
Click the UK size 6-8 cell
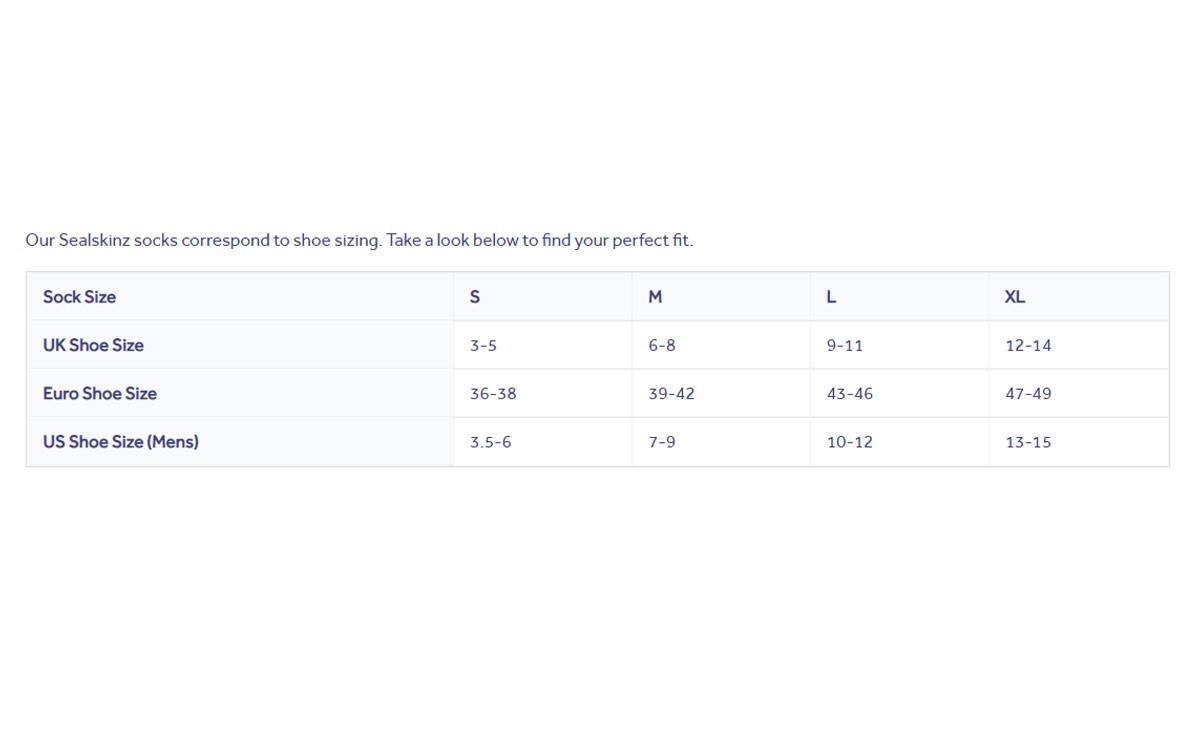click(662, 346)
